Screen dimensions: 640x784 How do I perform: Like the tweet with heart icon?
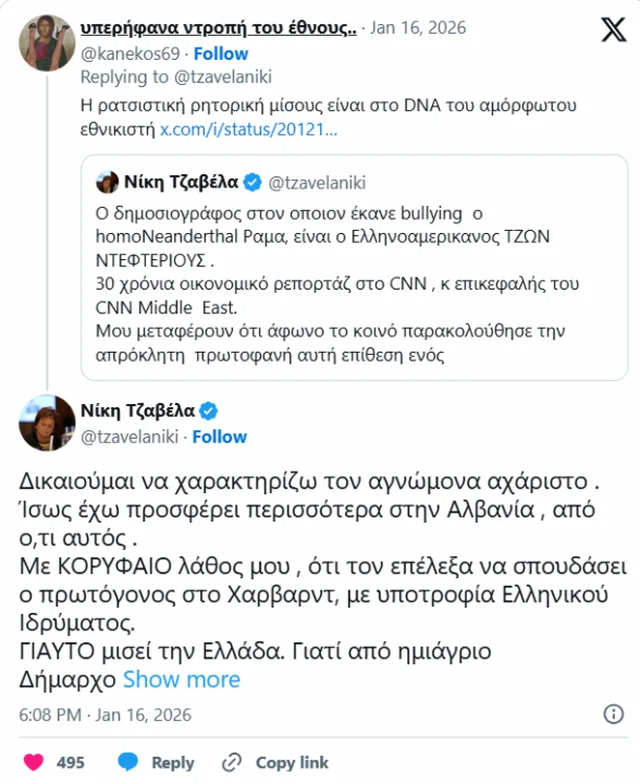[x=34, y=762]
